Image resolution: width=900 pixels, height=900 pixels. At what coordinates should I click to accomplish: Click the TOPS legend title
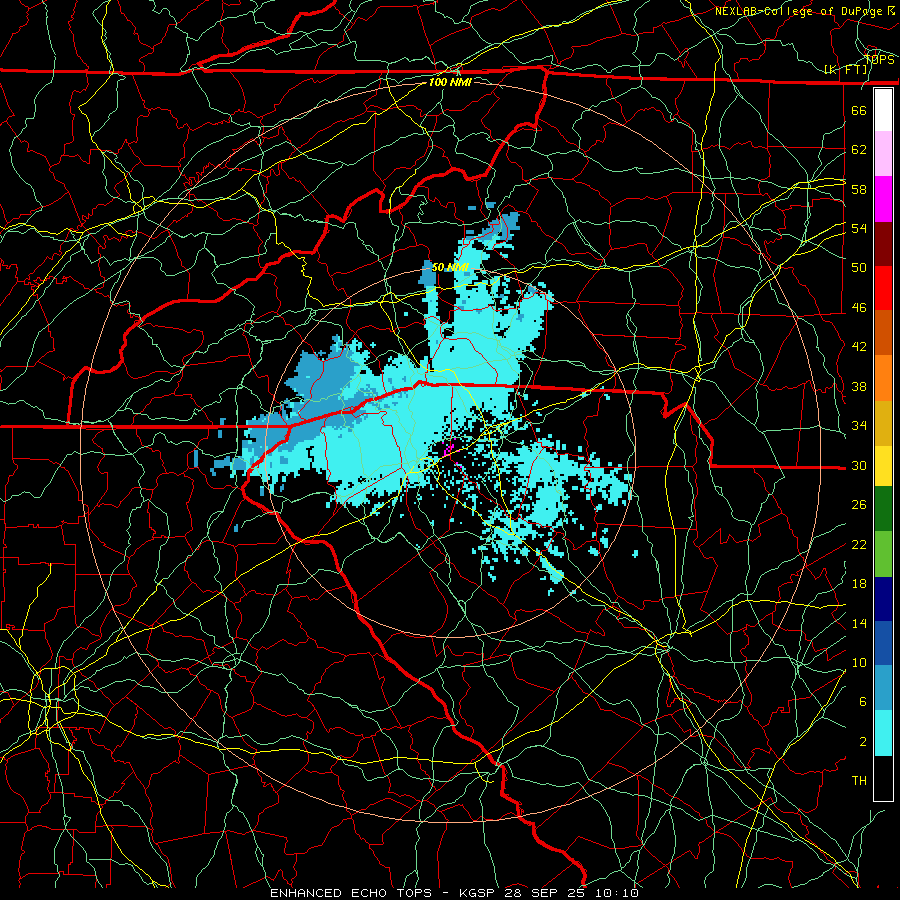[879, 60]
